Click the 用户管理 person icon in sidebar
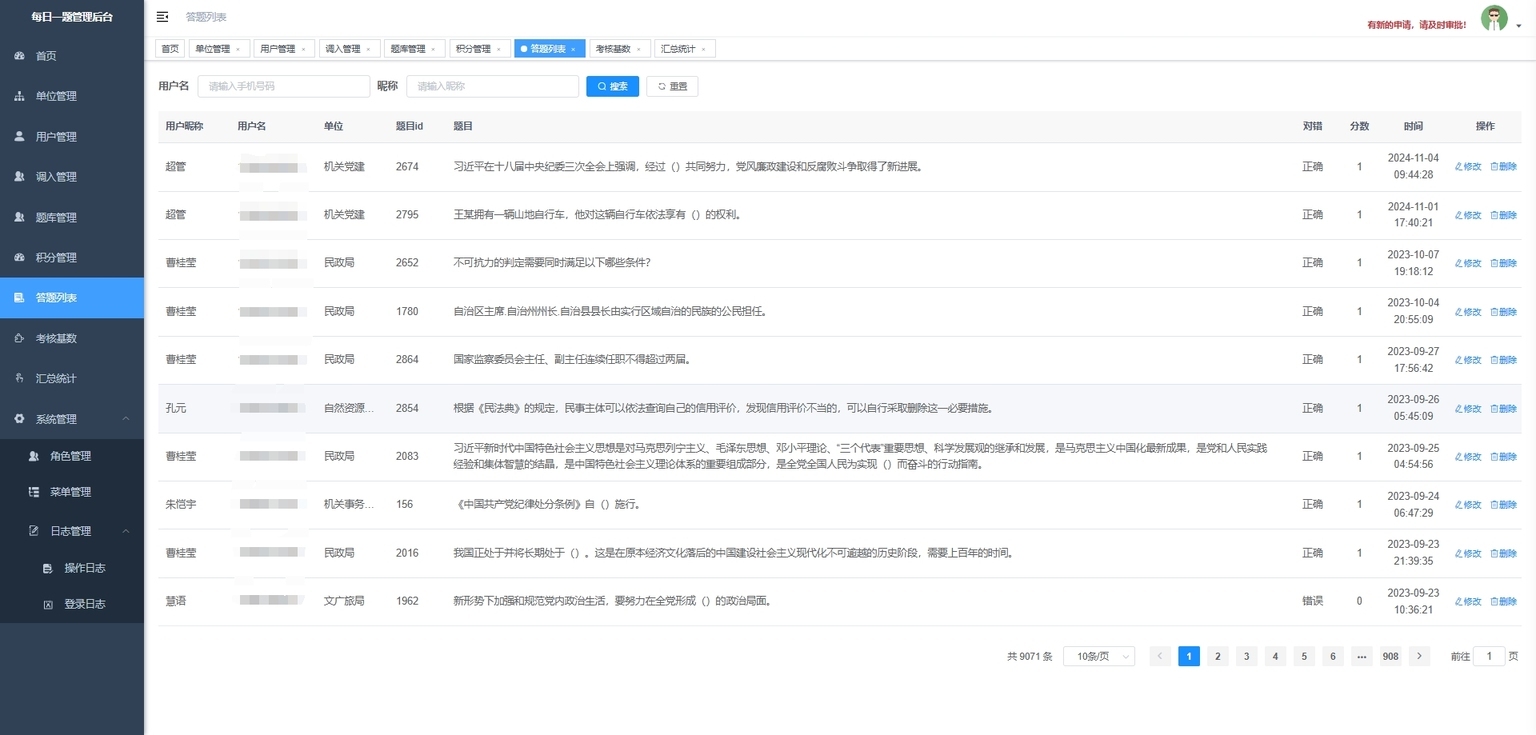This screenshot has width=1536, height=735. tap(19, 137)
